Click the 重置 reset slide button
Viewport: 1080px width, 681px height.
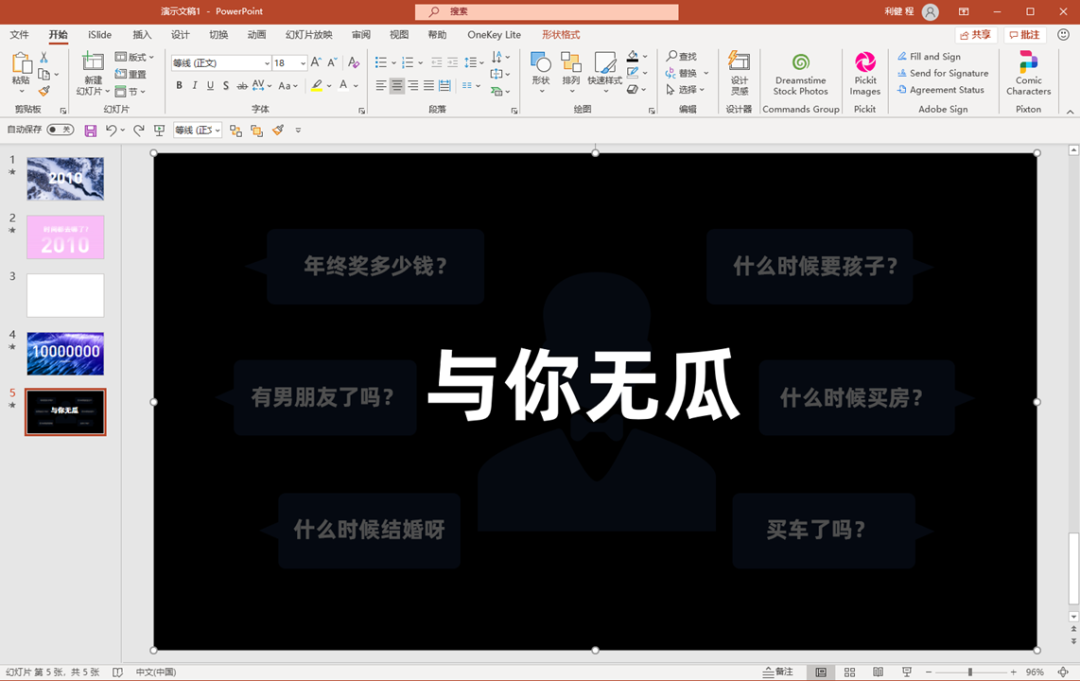pyautogui.click(x=131, y=74)
